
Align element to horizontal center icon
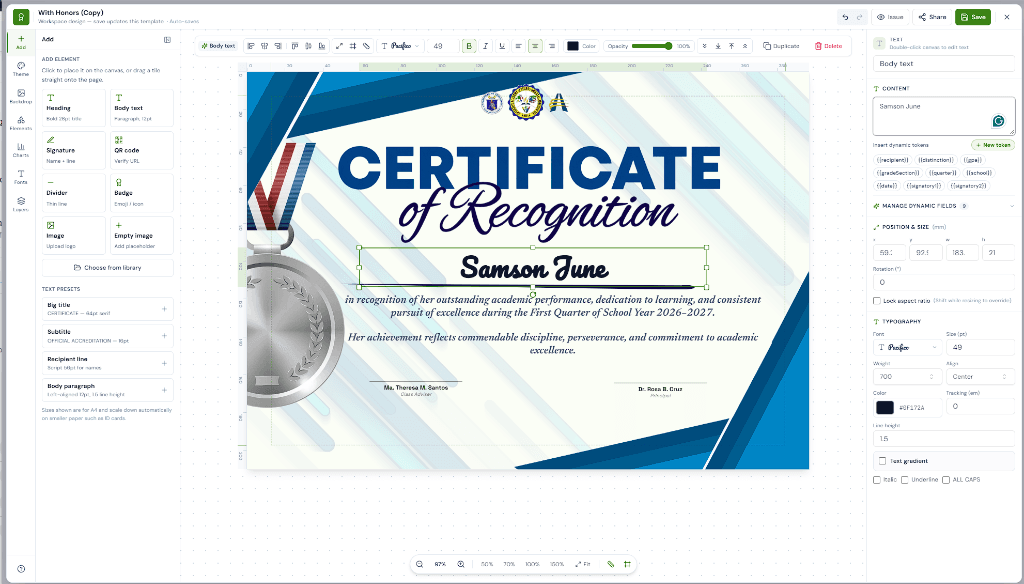point(264,46)
